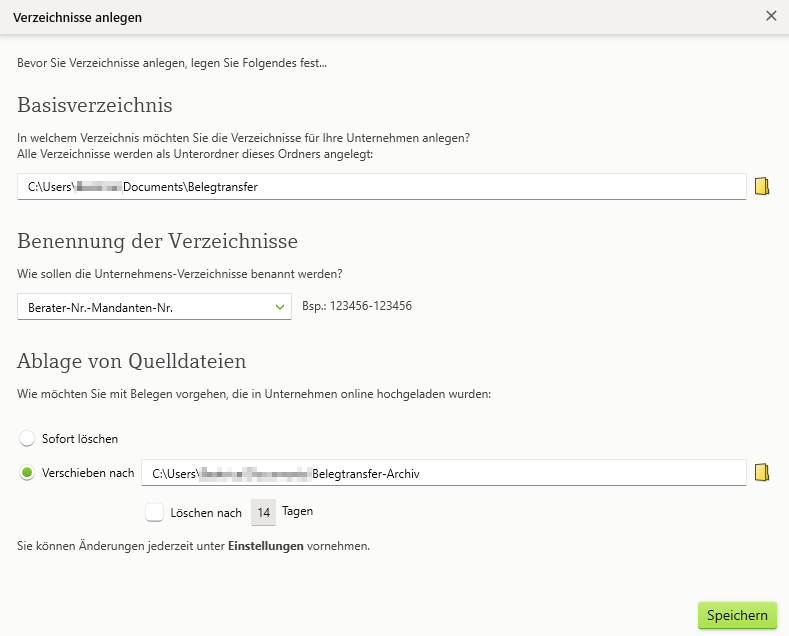Click the Verzeichnisse anlegen title bar text

[x=77, y=17]
